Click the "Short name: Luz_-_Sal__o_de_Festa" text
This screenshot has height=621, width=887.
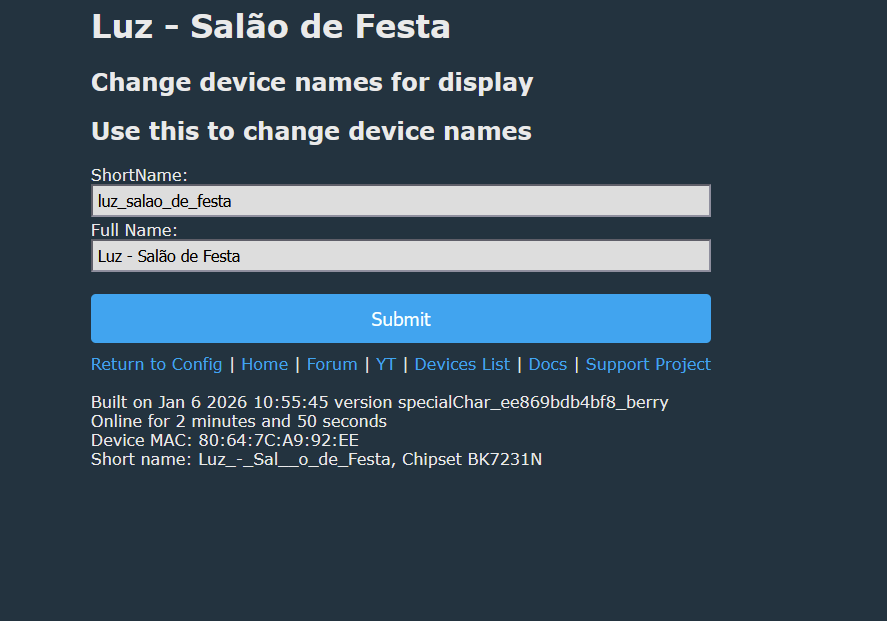pyautogui.click(x=241, y=459)
